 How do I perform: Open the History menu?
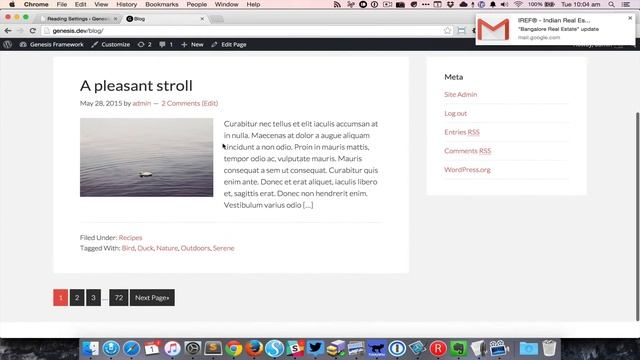(127, 4)
